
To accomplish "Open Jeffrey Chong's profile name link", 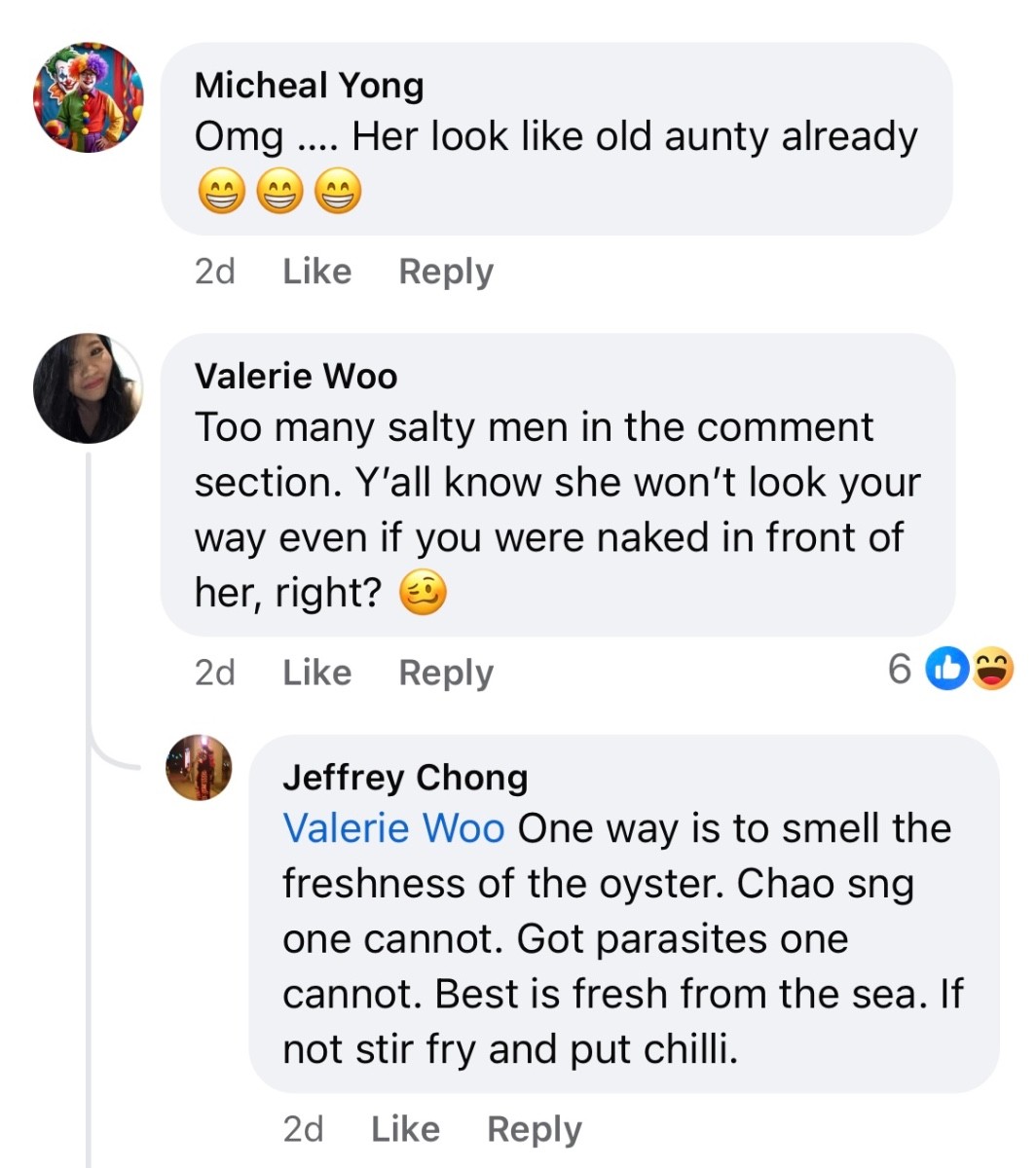I will [405, 777].
